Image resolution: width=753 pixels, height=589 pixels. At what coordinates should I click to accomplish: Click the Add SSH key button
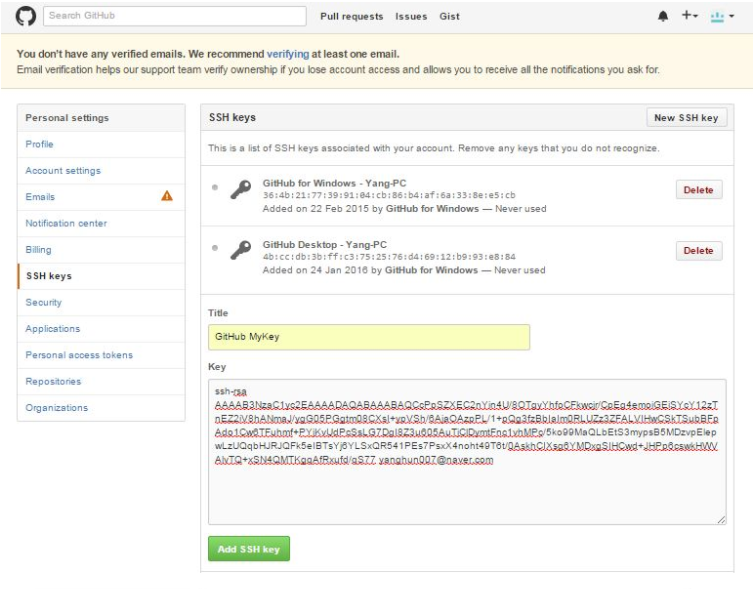point(249,549)
